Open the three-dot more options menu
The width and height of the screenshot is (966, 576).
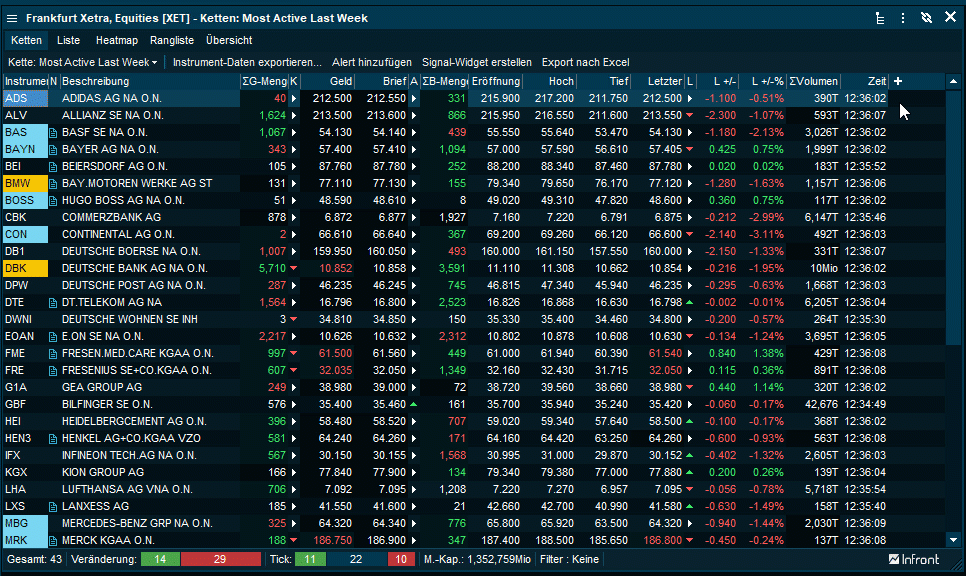pos(903,18)
